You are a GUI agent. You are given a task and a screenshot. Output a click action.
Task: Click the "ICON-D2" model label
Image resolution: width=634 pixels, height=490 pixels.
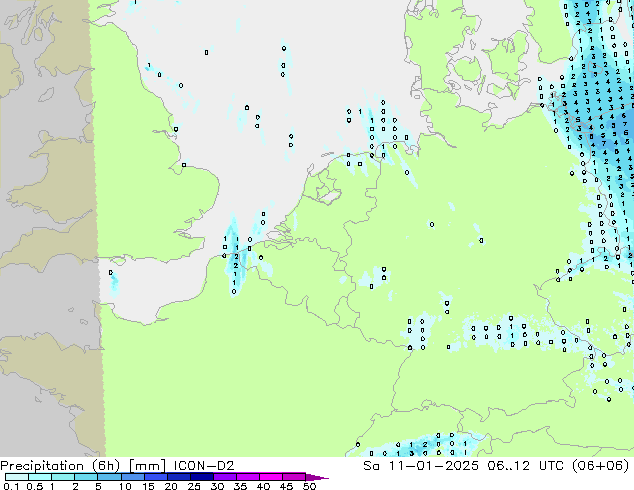pyautogui.click(x=204, y=466)
